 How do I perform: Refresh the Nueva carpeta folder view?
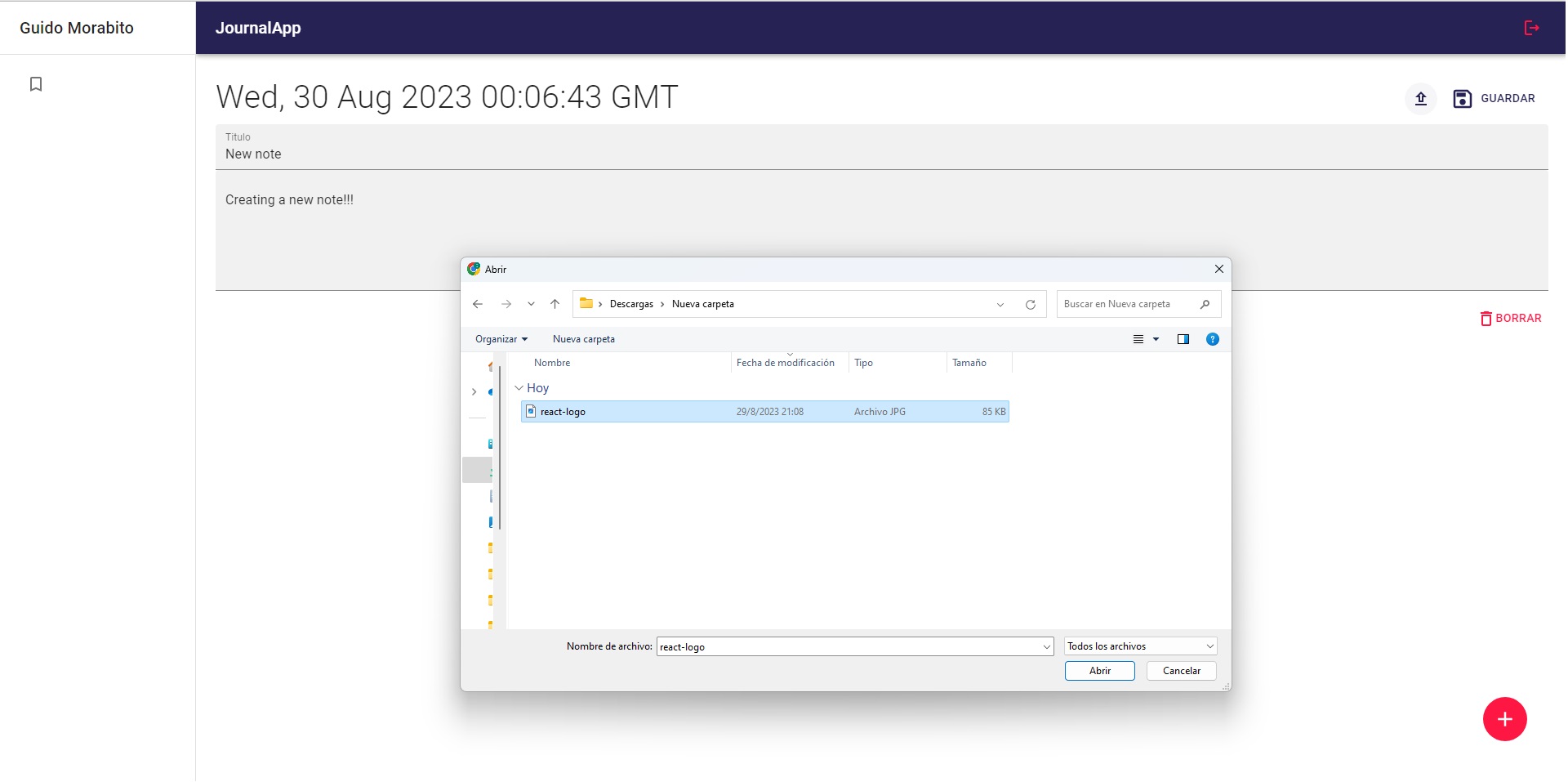pyautogui.click(x=1031, y=304)
